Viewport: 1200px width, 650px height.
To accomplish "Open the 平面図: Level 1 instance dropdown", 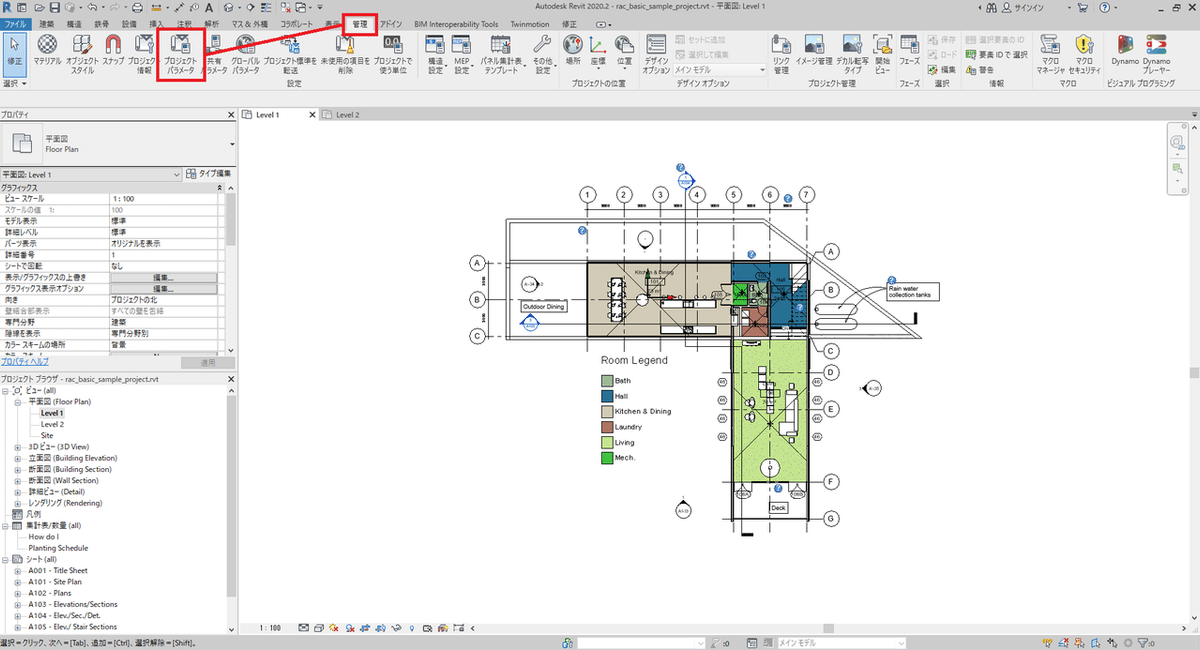I will [x=92, y=173].
